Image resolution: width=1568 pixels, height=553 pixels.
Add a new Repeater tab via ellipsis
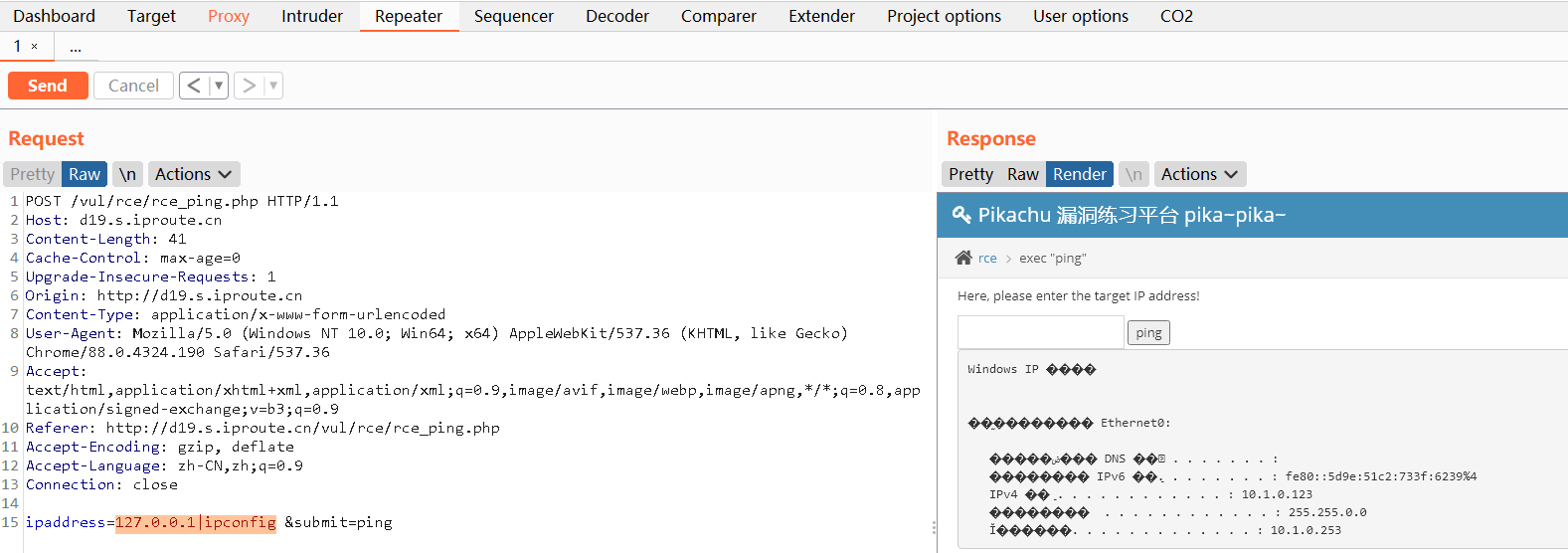point(76,47)
